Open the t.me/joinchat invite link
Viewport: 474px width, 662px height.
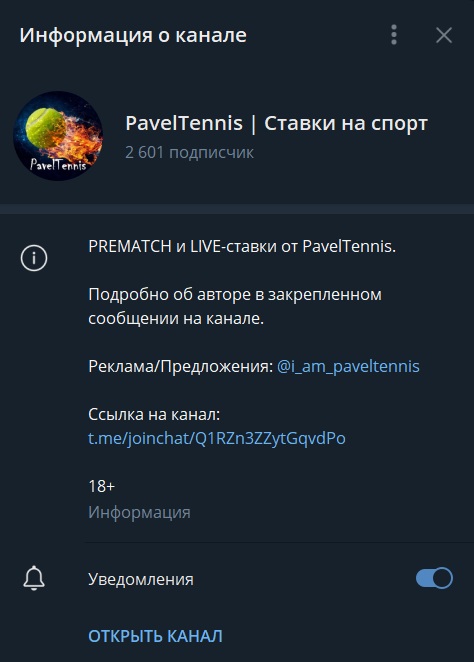(217, 438)
